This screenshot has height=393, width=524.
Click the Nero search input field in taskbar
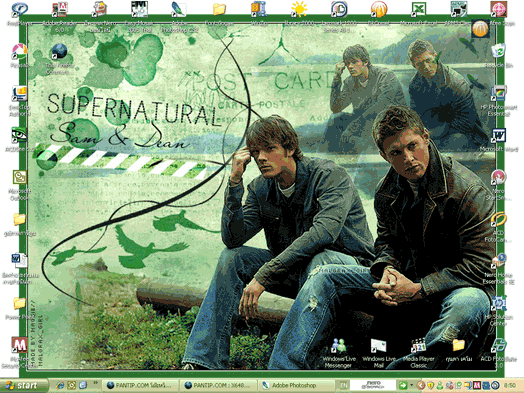click(x=373, y=386)
